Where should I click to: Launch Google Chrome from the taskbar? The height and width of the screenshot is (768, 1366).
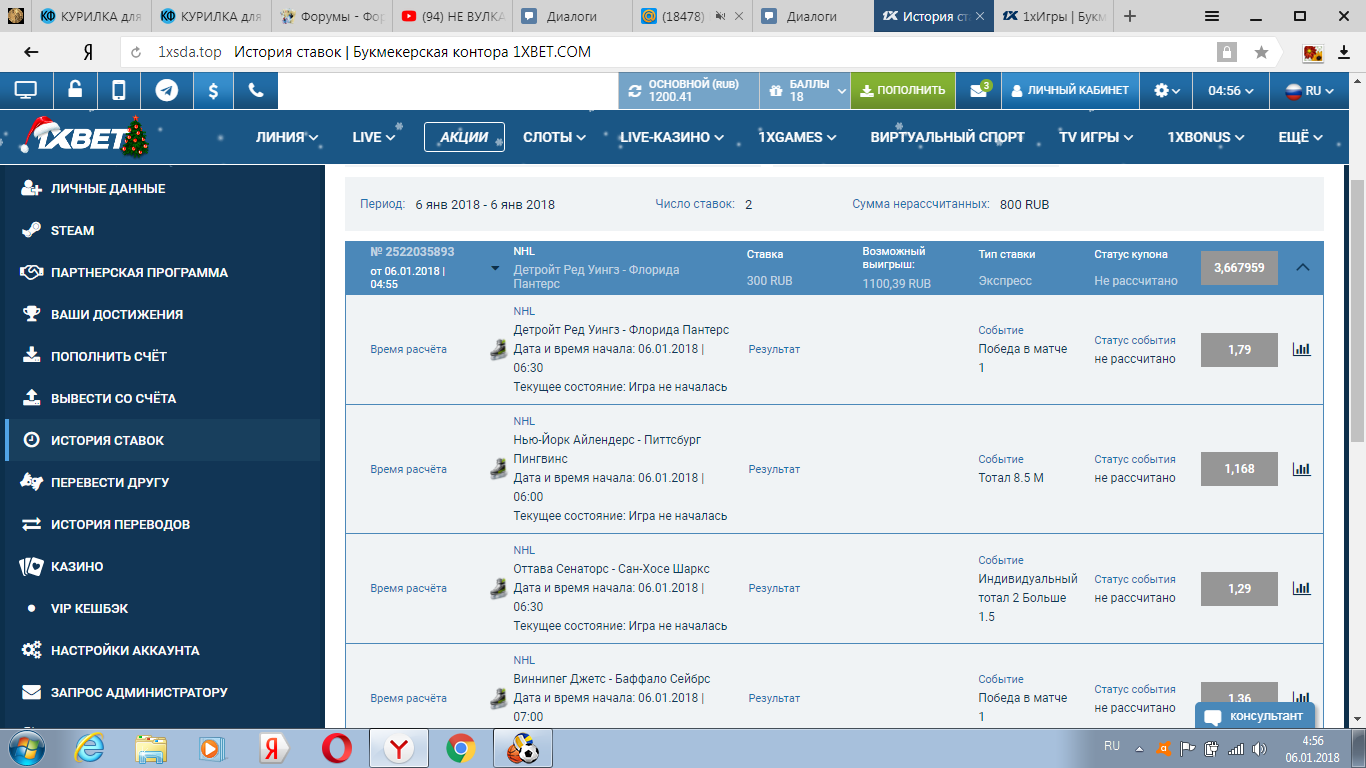[460, 748]
